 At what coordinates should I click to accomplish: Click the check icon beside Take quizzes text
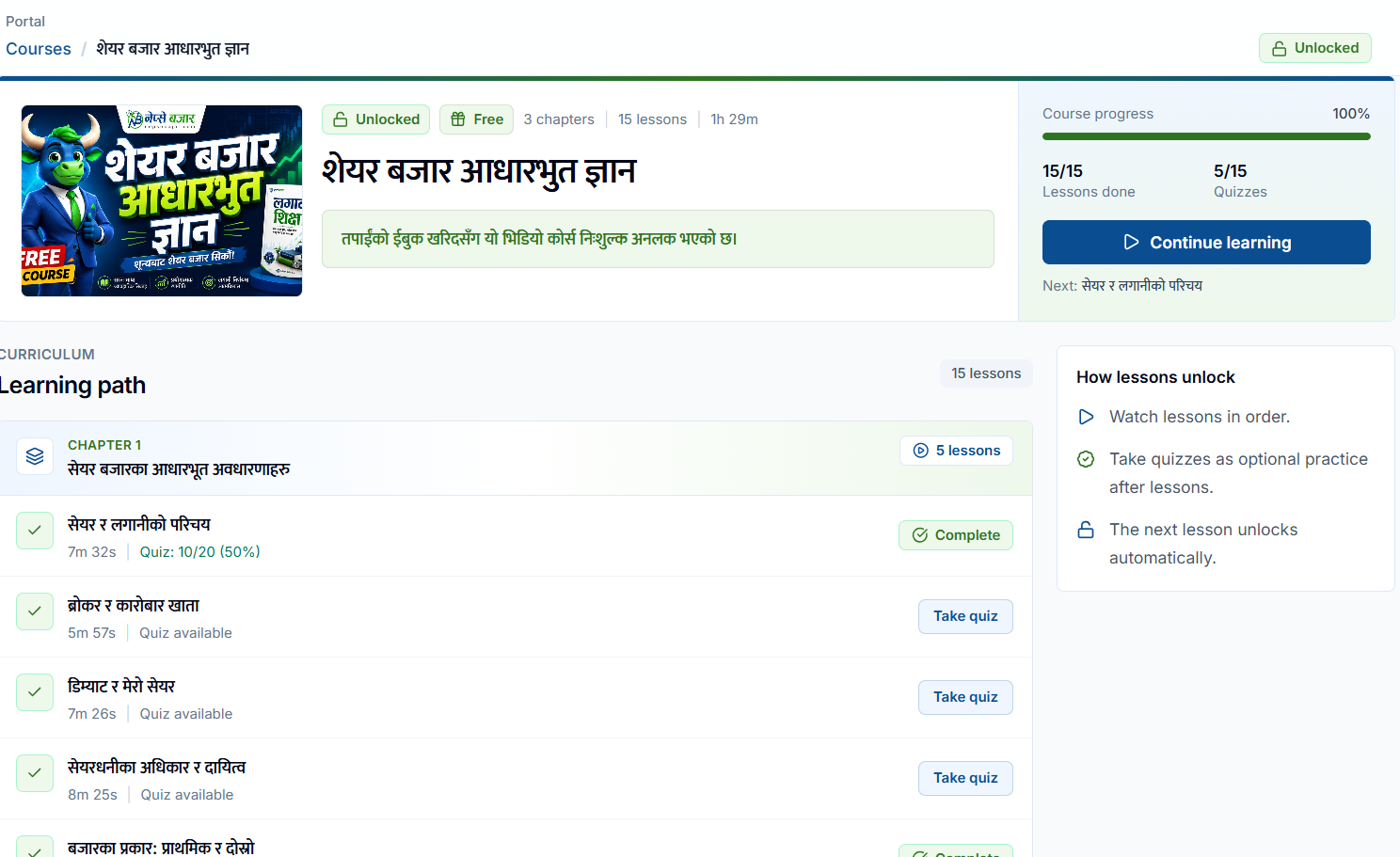tap(1086, 459)
